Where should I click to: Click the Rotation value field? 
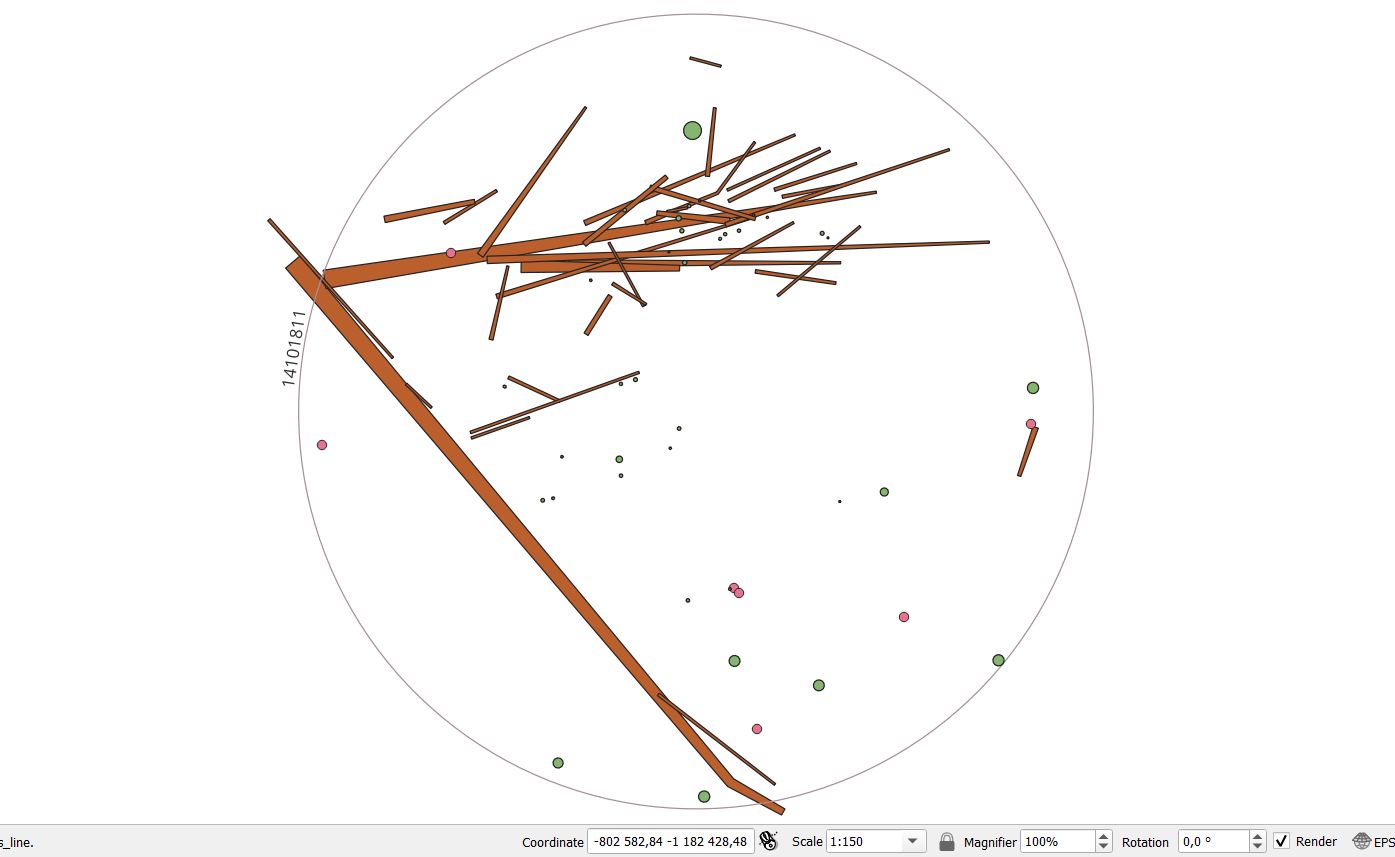click(1213, 841)
